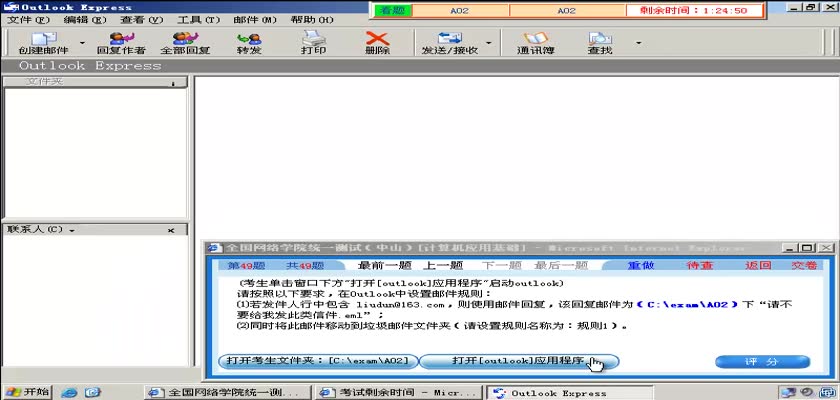This screenshot has width=840, height=400.
Task: Open the Tools (工具) menu
Action: click(x=199, y=20)
